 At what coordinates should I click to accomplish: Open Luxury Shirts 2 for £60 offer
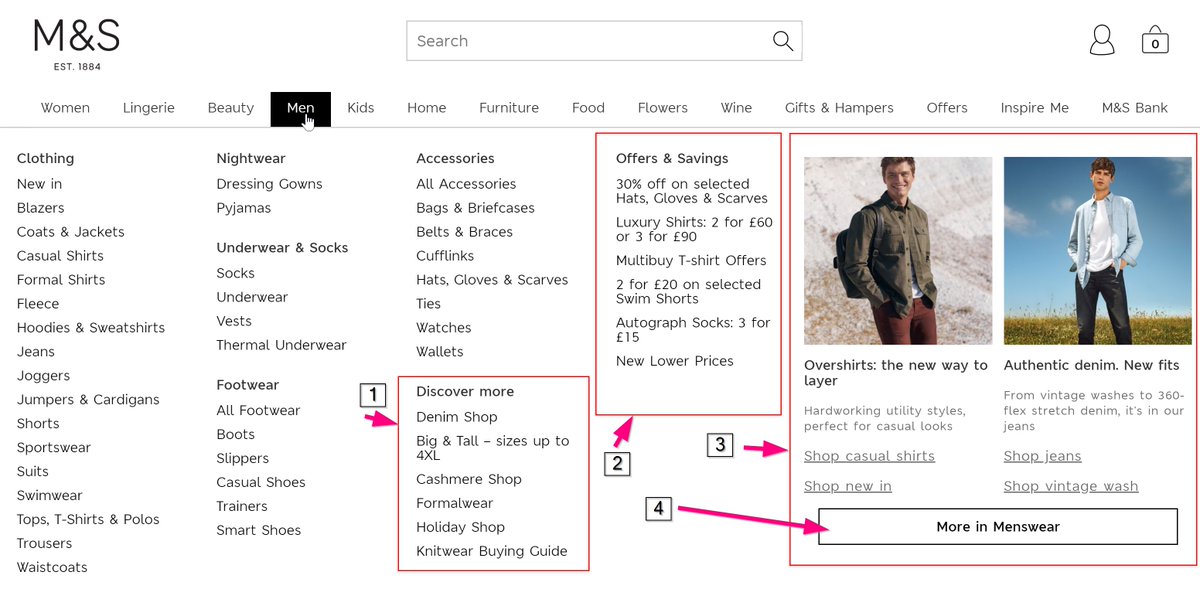point(694,229)
